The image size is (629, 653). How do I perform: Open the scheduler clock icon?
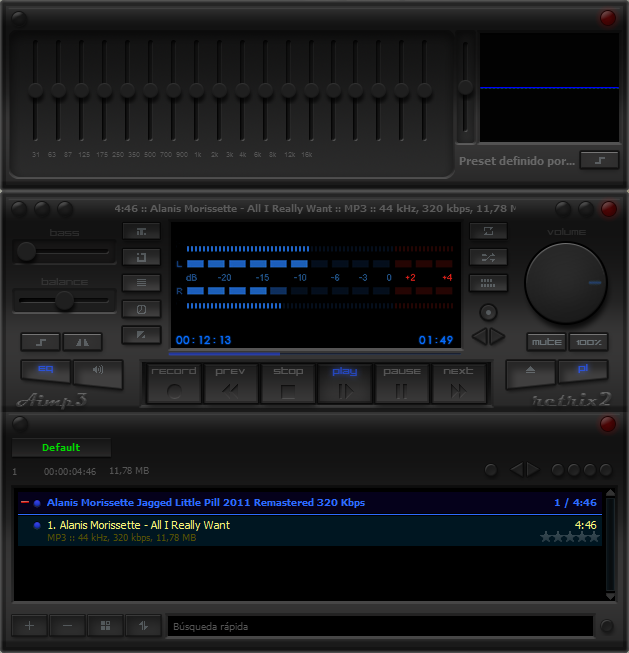(141, 309)
